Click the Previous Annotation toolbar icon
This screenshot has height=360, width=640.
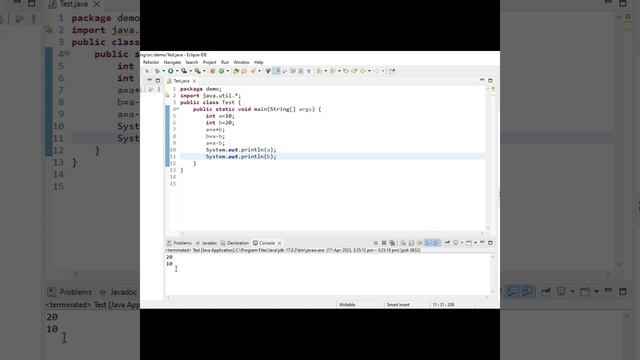(x=333, y=71)
